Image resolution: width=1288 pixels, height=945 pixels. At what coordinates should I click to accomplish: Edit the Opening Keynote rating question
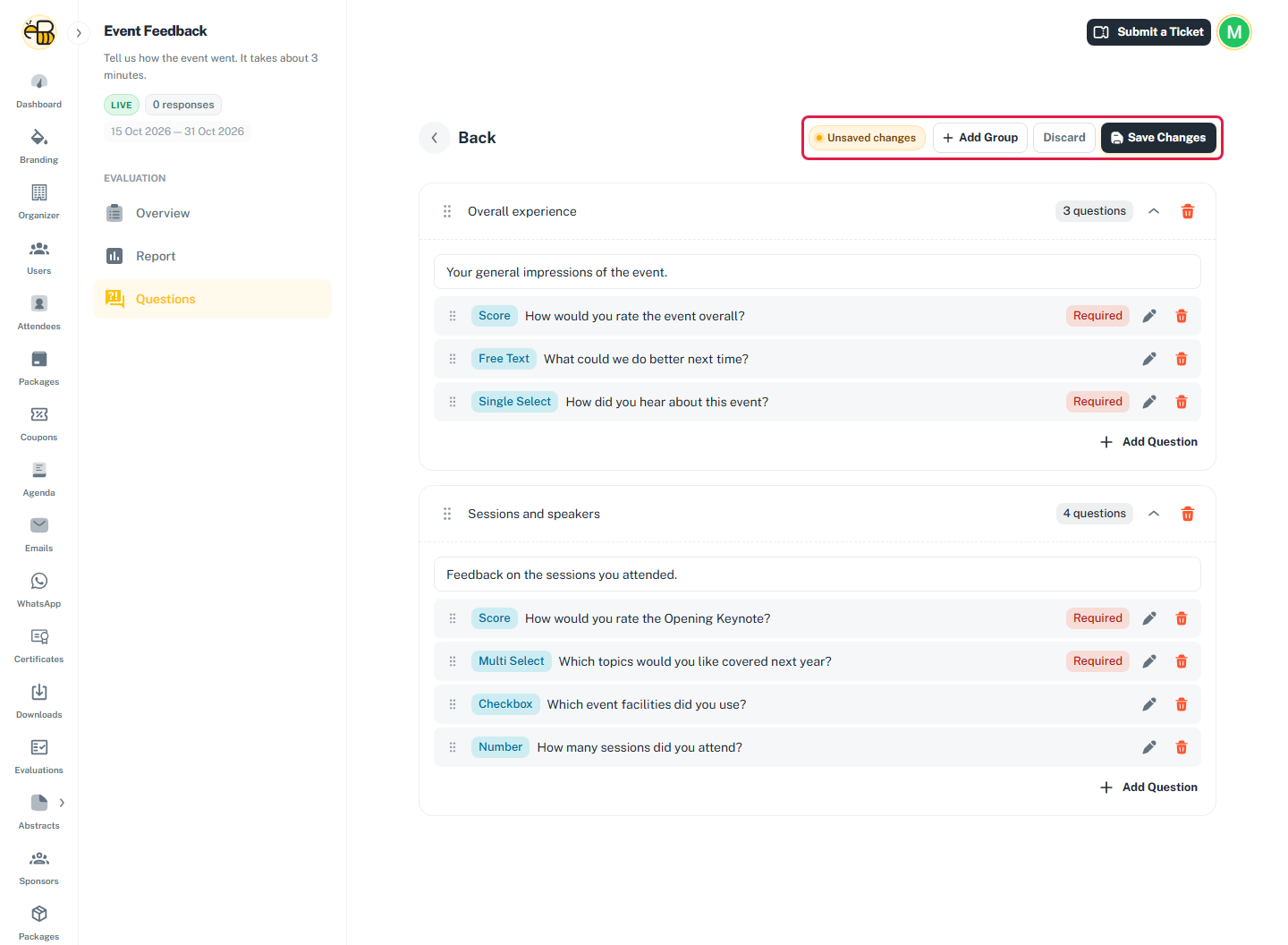click(1149, 618)
